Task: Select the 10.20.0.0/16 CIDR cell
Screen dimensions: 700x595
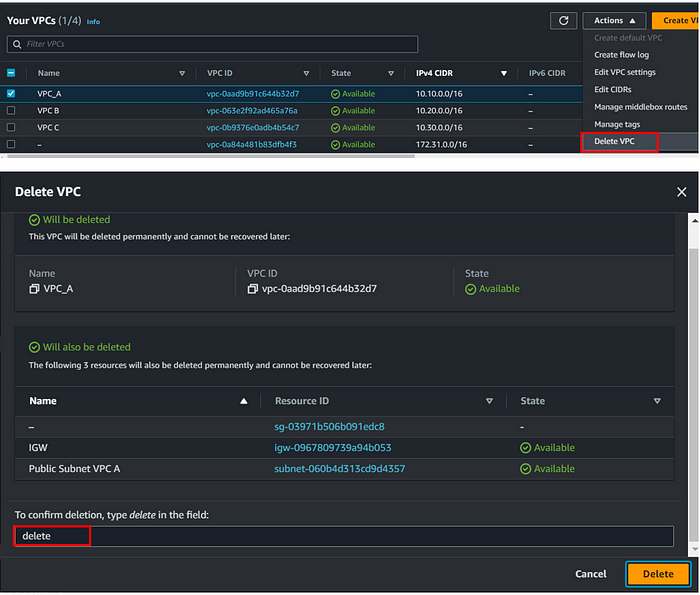Action: click(439, 111)
